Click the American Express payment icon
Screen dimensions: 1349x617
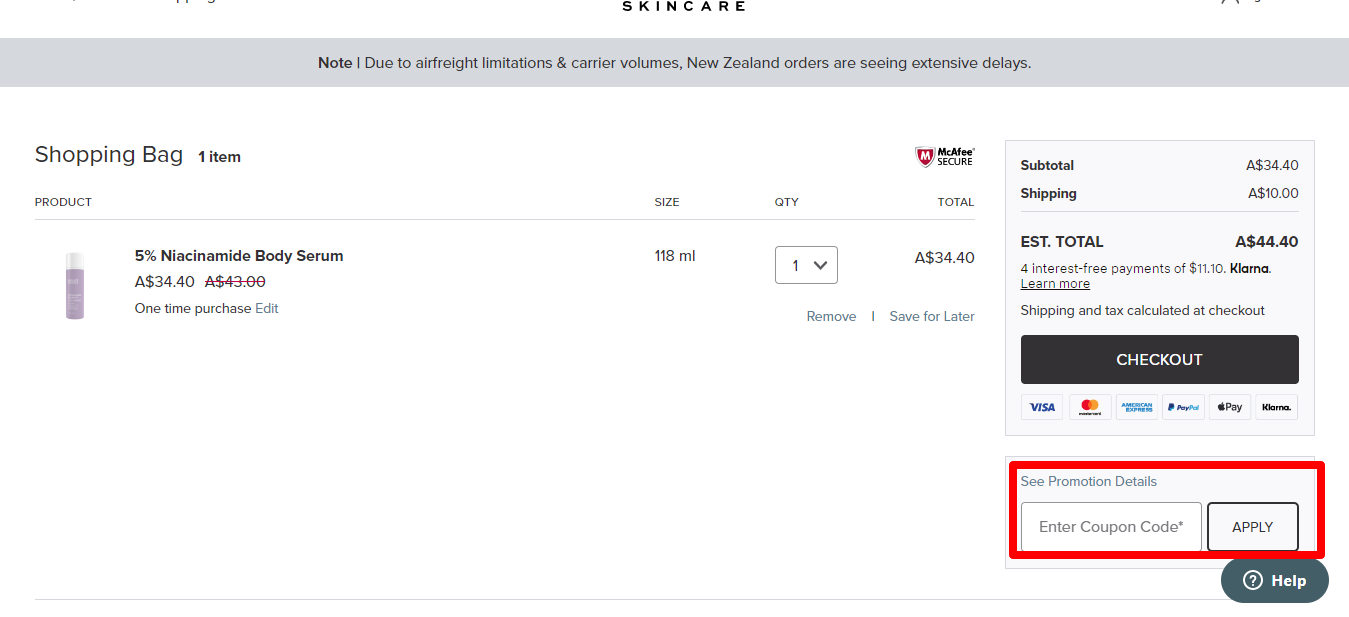[x=1137, y=407]
